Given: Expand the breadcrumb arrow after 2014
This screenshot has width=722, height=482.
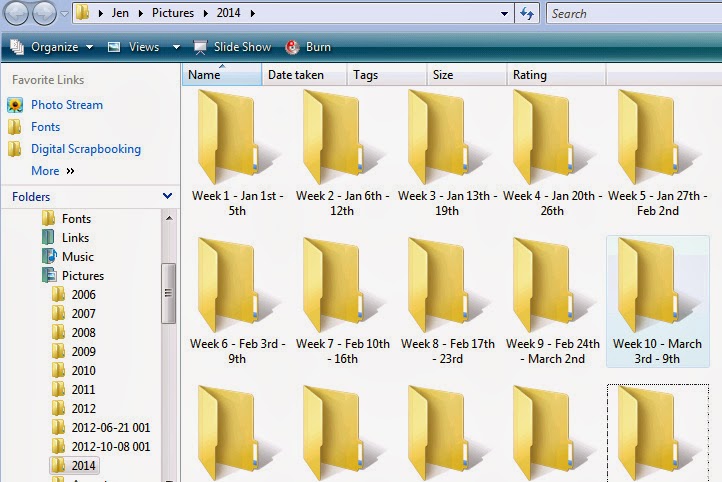Looking at the screenshot, I should tap(253, 13).
